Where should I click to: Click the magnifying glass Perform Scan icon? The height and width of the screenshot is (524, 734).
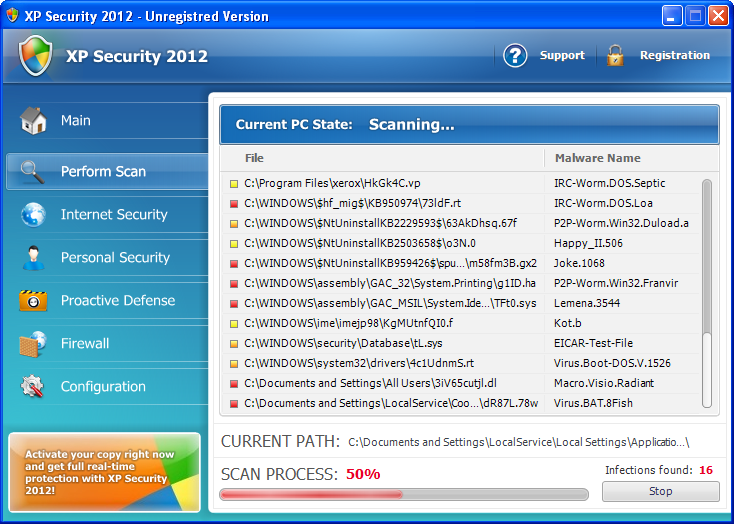click(x=33, y=171)
